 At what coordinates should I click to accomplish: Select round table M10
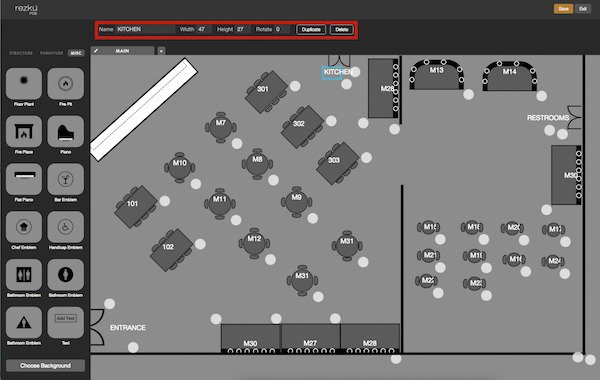(x=179, y=167)
